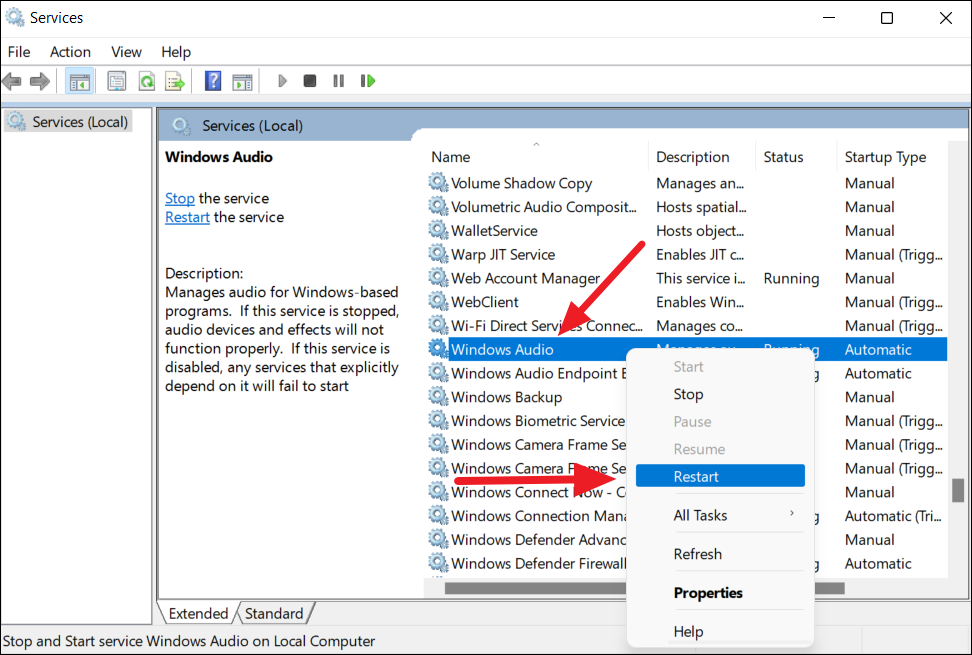Click the Restart the service link
This screenshot has height=655, width=972.
(187, 218)
